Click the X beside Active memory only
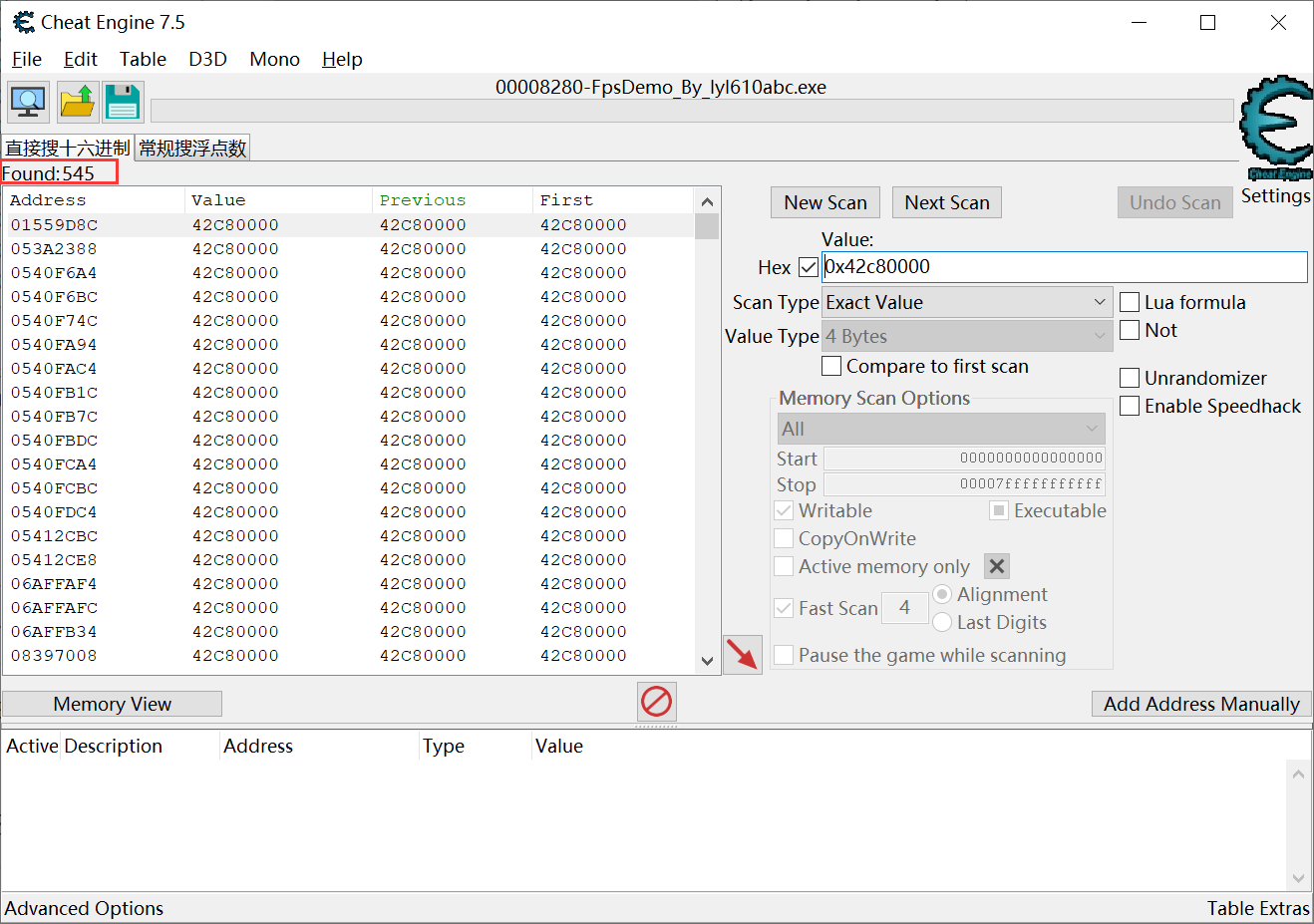Viewport: 1314px width, 924px height. pos(997,566)
